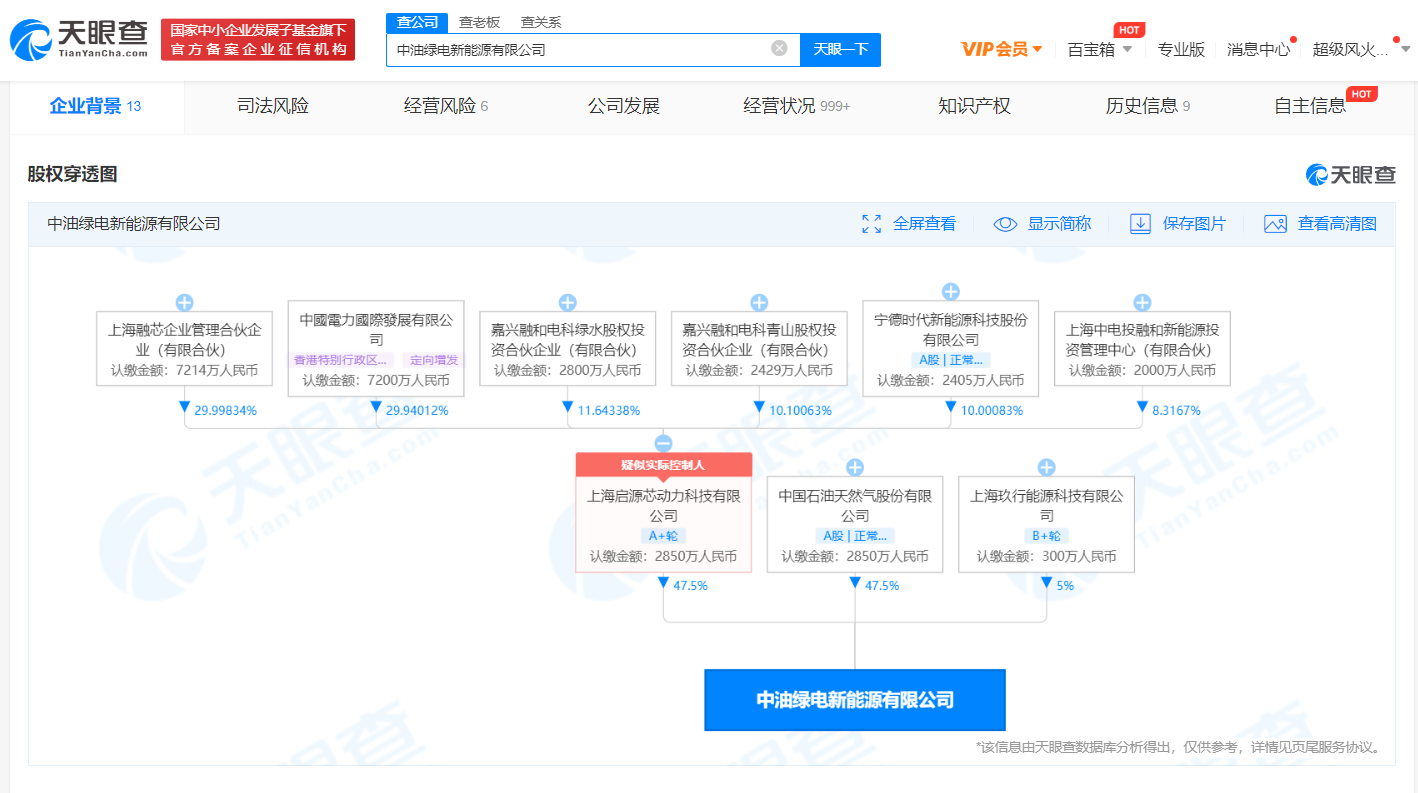Image resolution: width=1418 pixels, height=793 pixels.
Task: Expand 宁德时代新能源科技 node plus icon
Action: coord(951,292)
